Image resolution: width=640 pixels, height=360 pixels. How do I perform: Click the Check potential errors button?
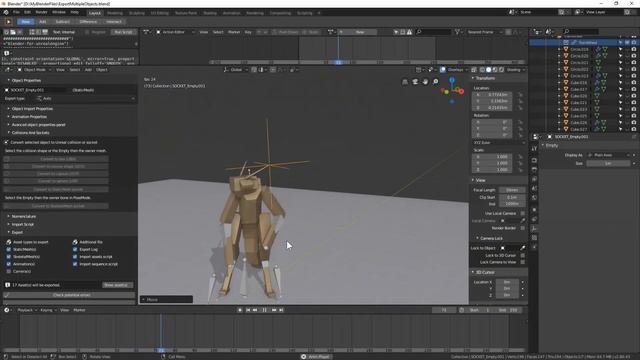[69, 295]
